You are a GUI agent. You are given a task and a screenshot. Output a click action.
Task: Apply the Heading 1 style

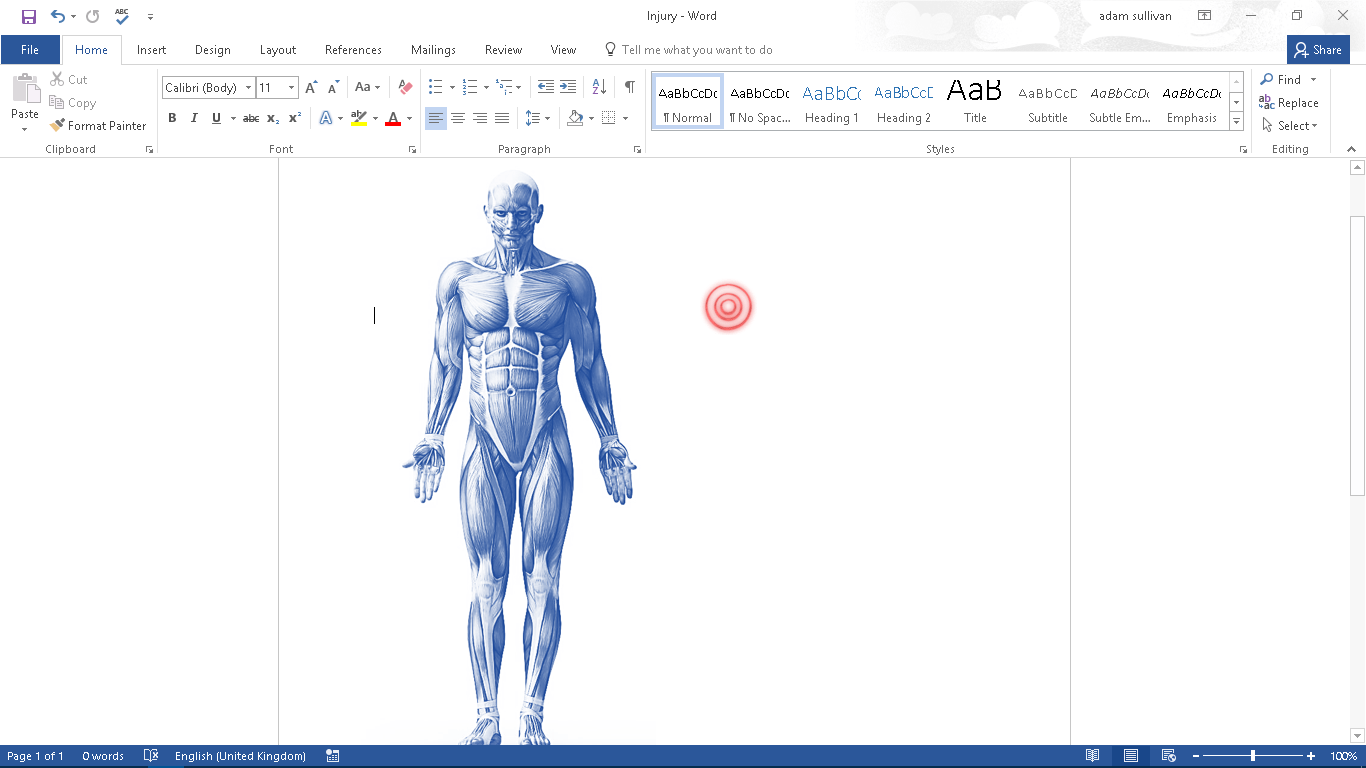831,100
